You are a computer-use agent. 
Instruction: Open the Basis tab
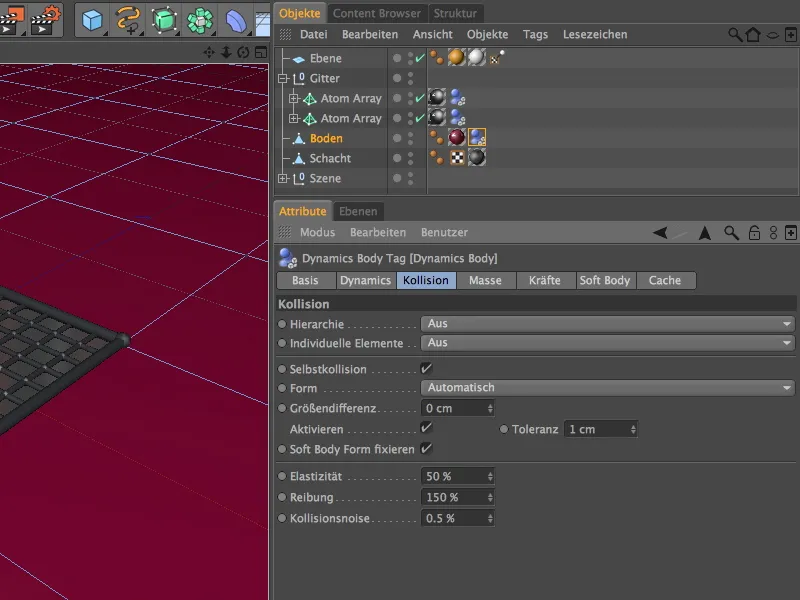(x=305, y=280)
